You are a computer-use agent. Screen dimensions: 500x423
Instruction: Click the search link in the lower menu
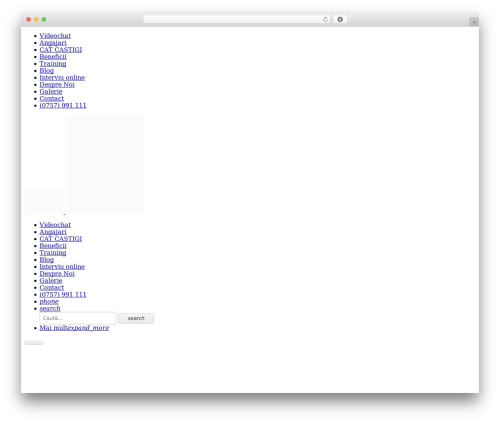tap(50, 309)
